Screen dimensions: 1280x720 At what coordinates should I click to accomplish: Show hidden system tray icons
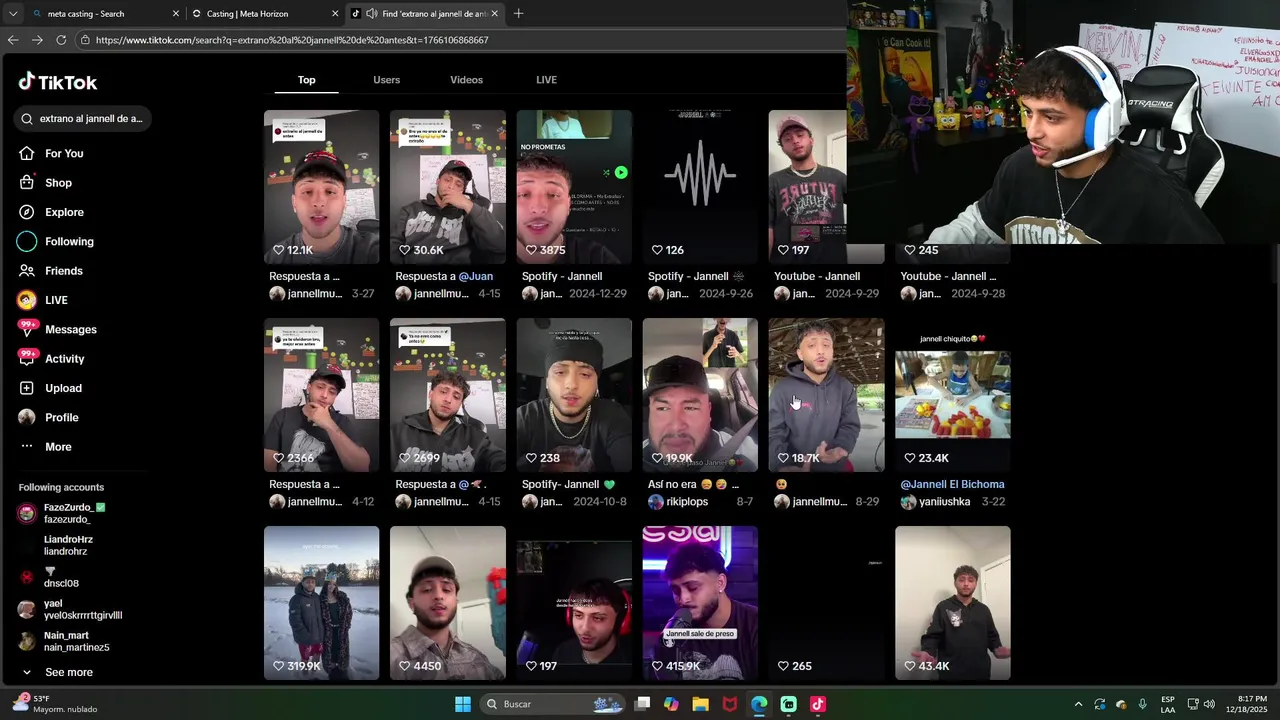tap(1078, 704)
